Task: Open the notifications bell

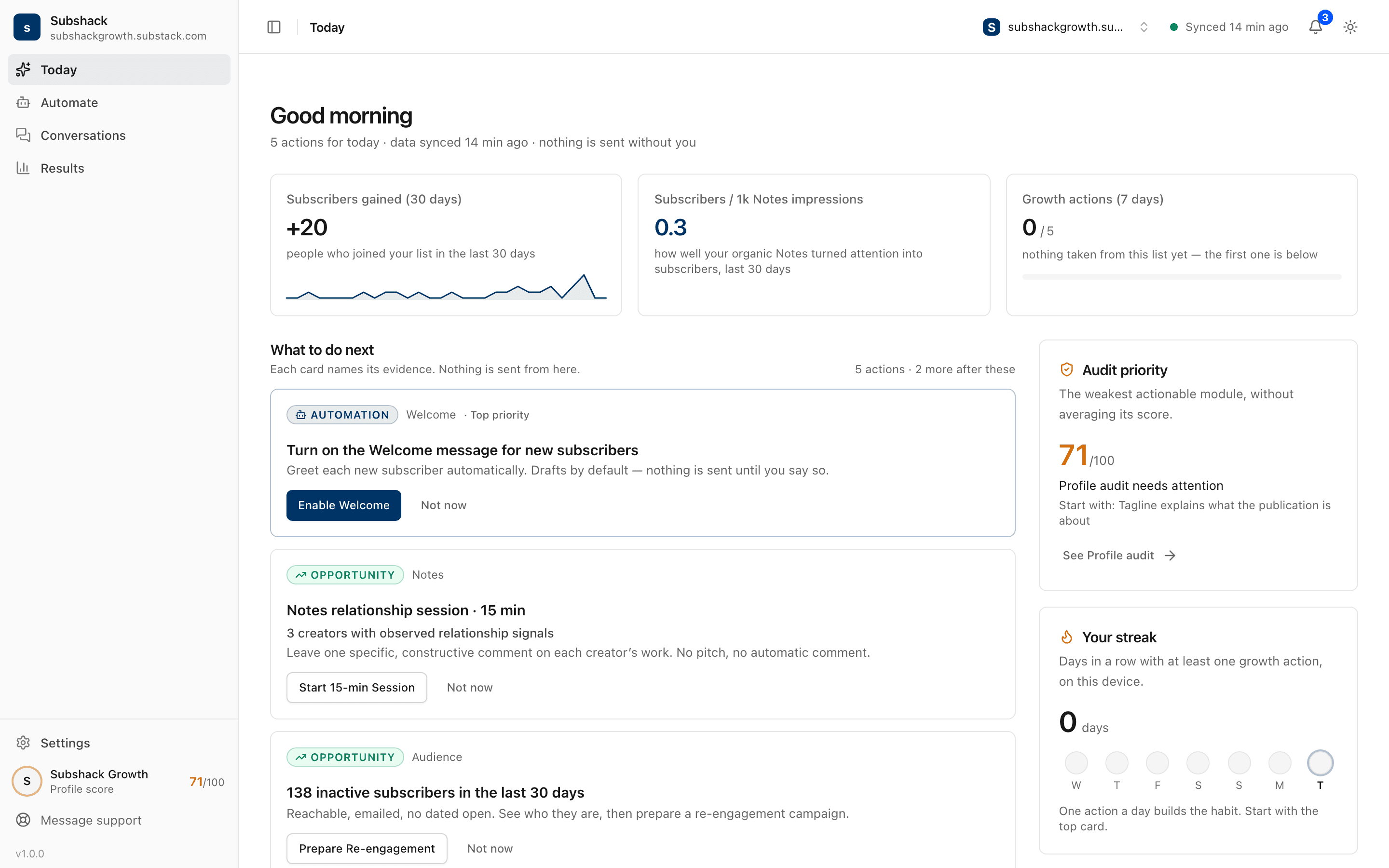Action: pyautogui.click(x=1316, y=27)
